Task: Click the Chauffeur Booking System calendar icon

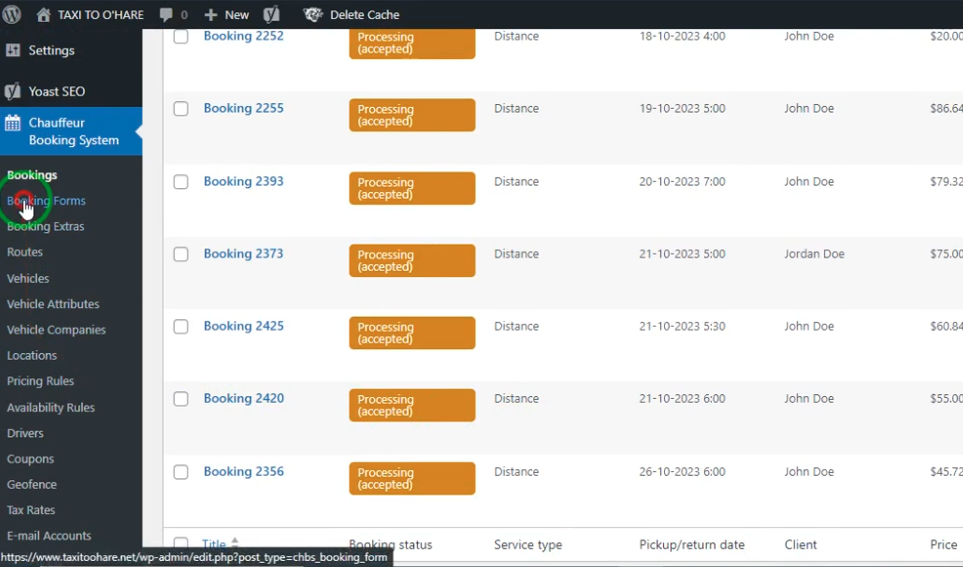Action: 13,124
